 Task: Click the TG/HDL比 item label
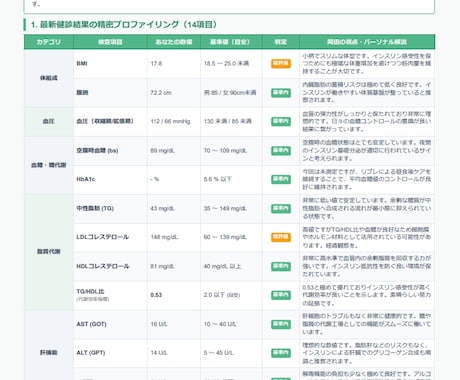(90, 291)
